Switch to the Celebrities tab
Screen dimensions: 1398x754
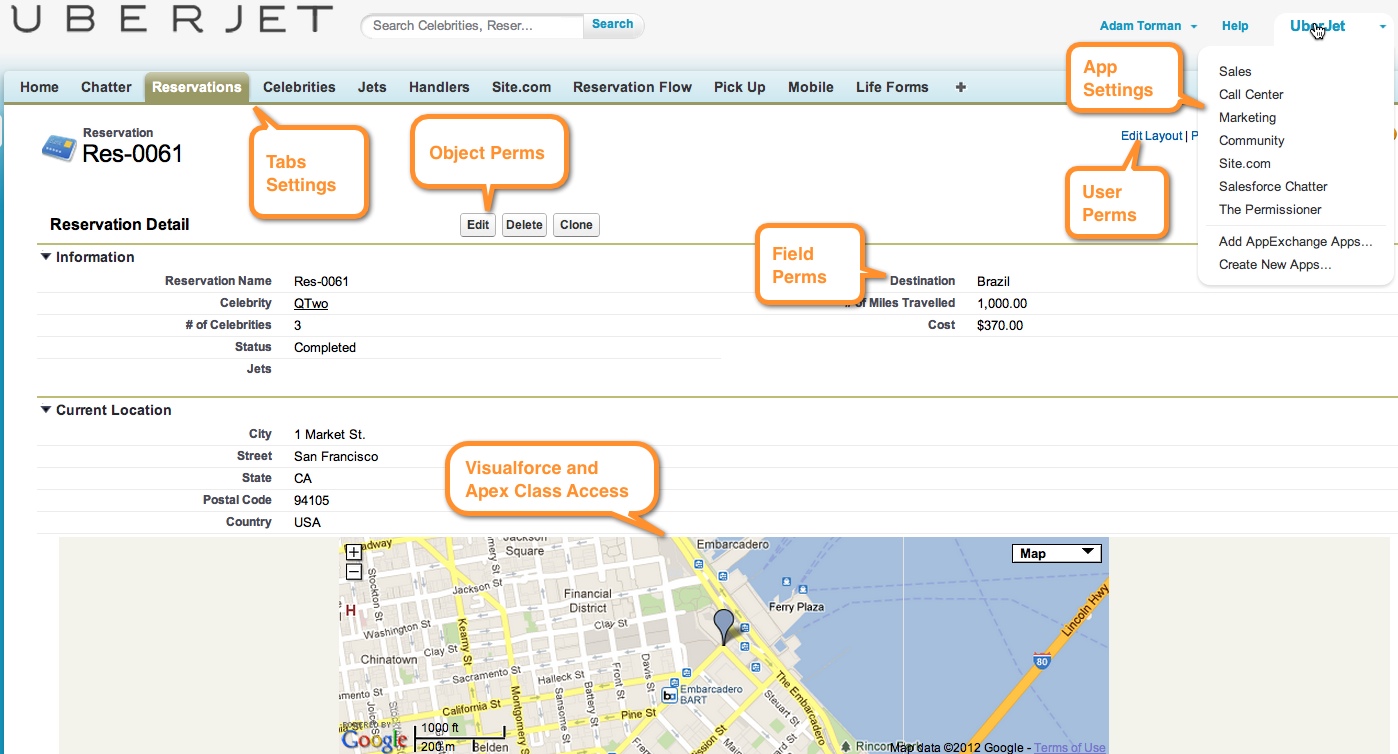pyautogui.click(x=299, y=87)
